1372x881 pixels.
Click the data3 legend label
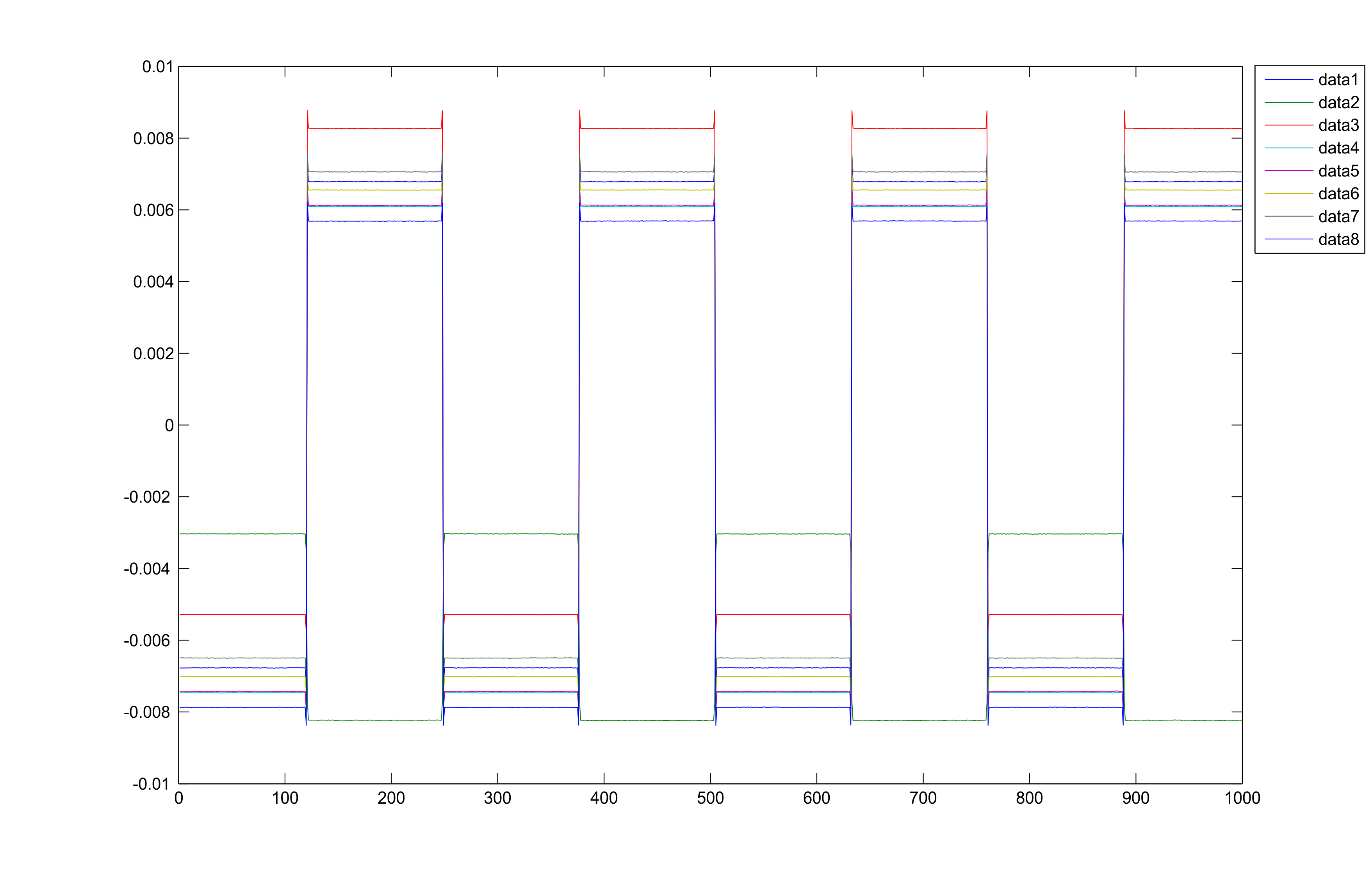tap(1338, 125)
